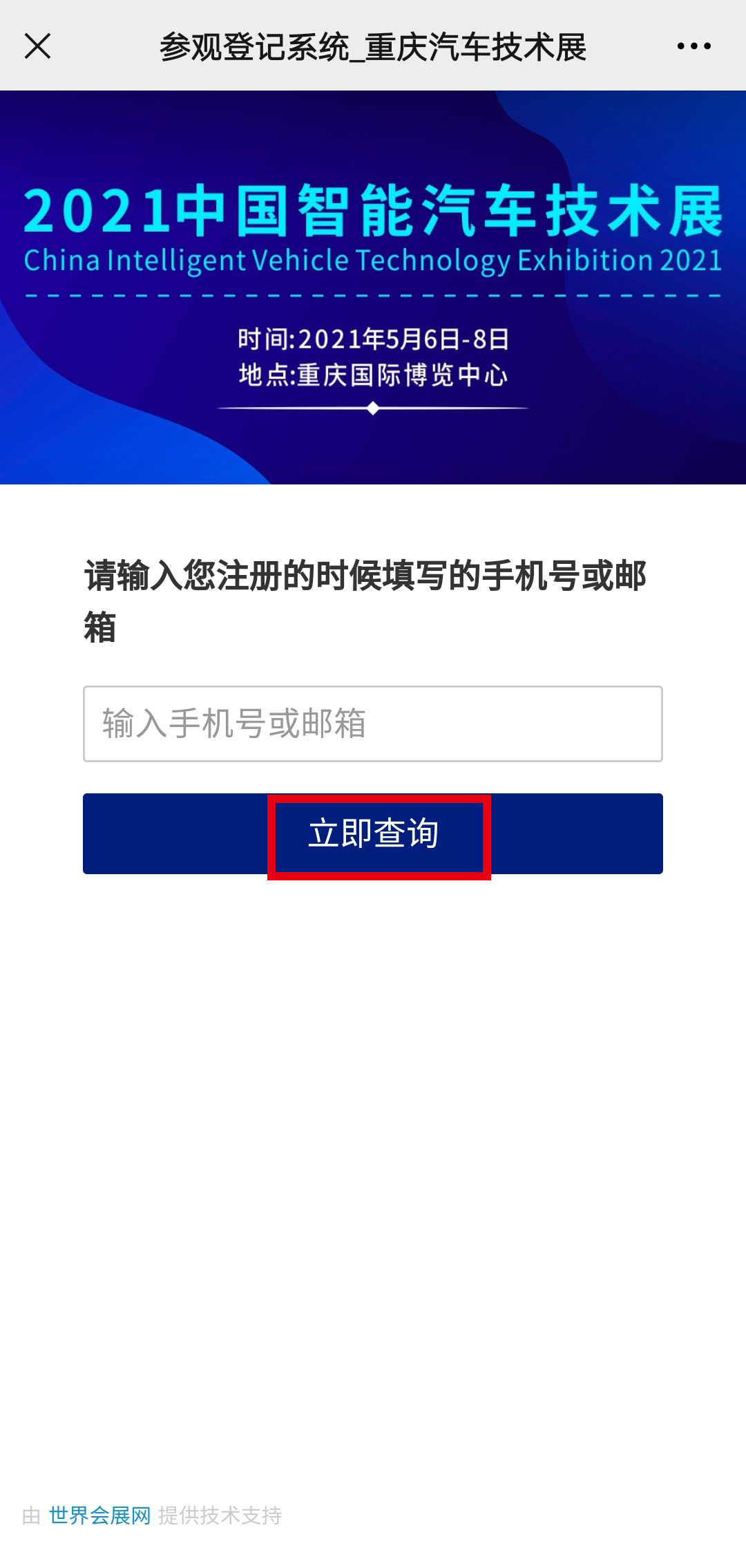Viewport: 746px width, 1568px height.
Task: Focus the 输入手机号或邮箱 input field
Action: 373,724
